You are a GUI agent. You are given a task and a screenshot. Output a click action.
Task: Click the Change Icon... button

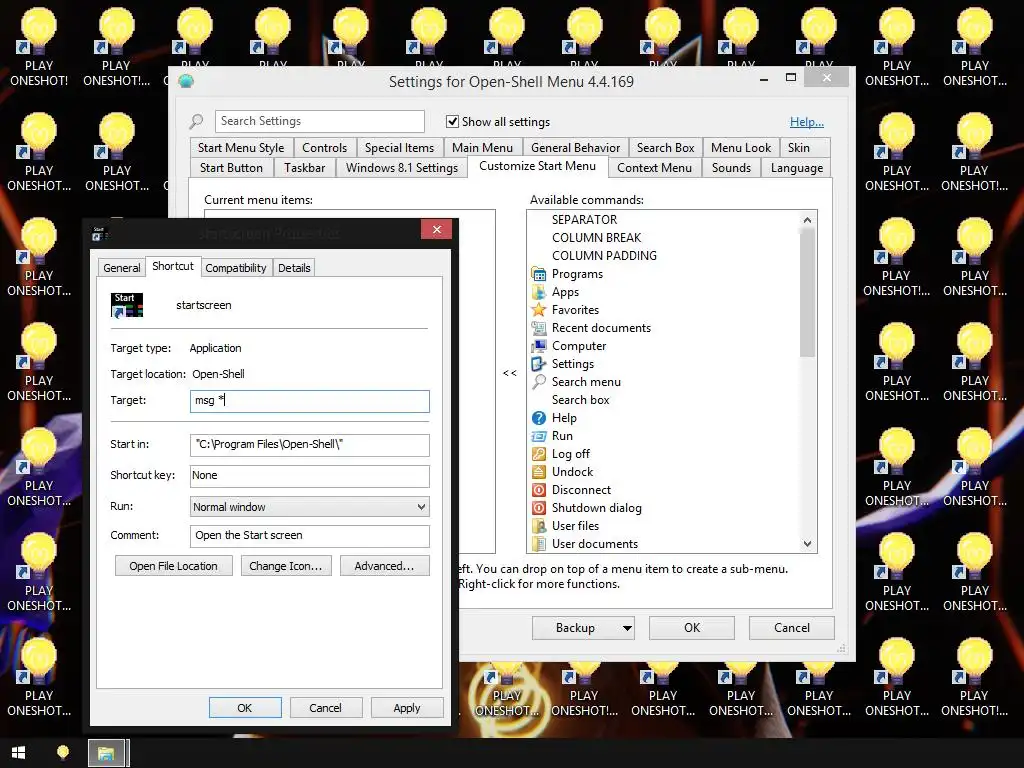286,566
